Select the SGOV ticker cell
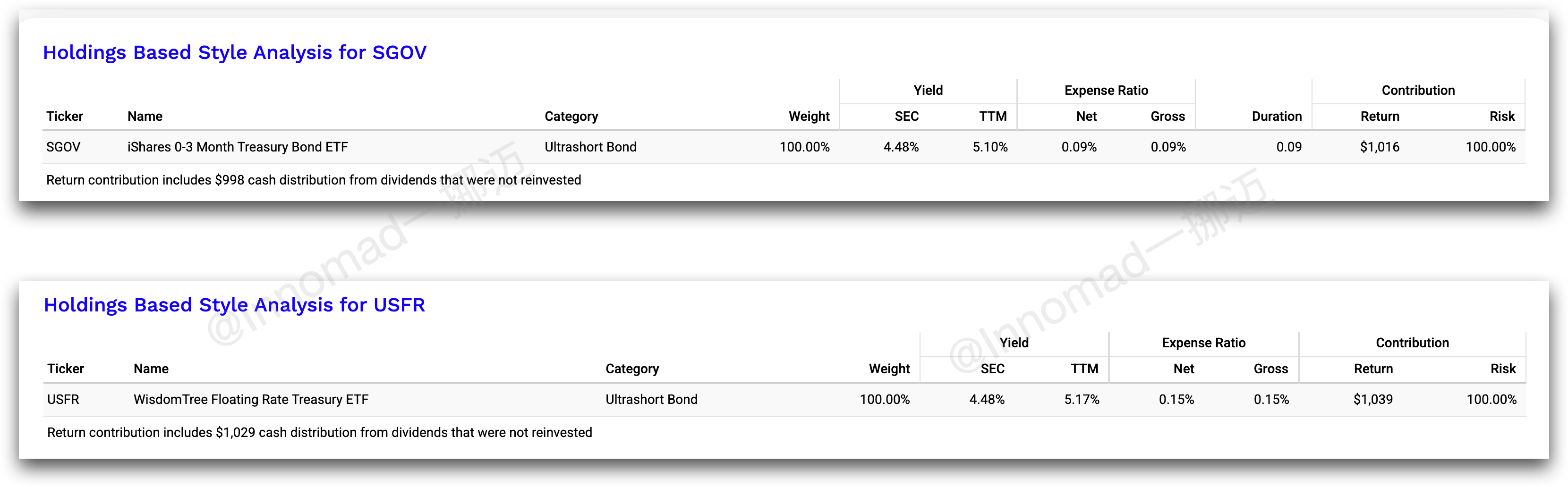 [63, 147]
